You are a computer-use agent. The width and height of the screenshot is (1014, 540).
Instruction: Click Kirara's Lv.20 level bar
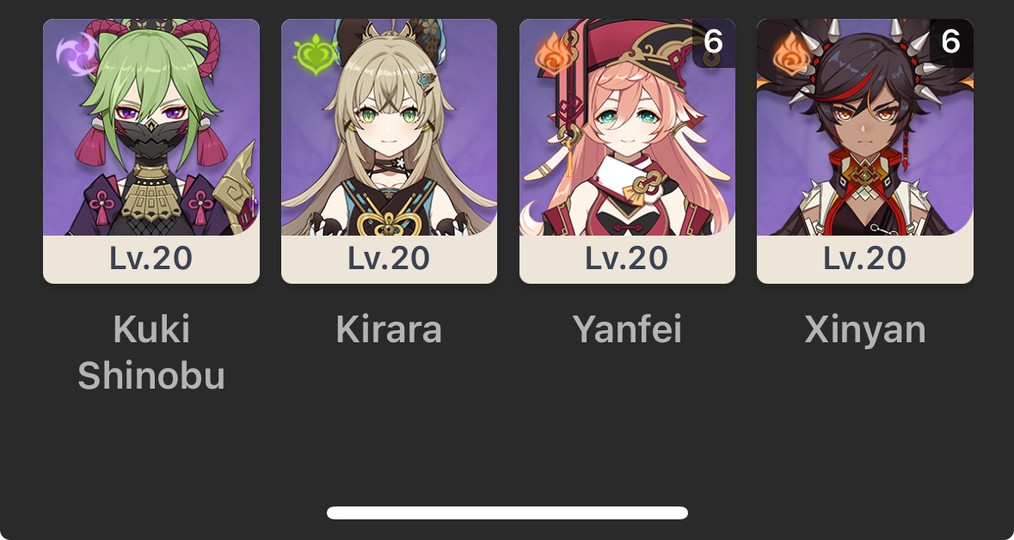[389, 259]
